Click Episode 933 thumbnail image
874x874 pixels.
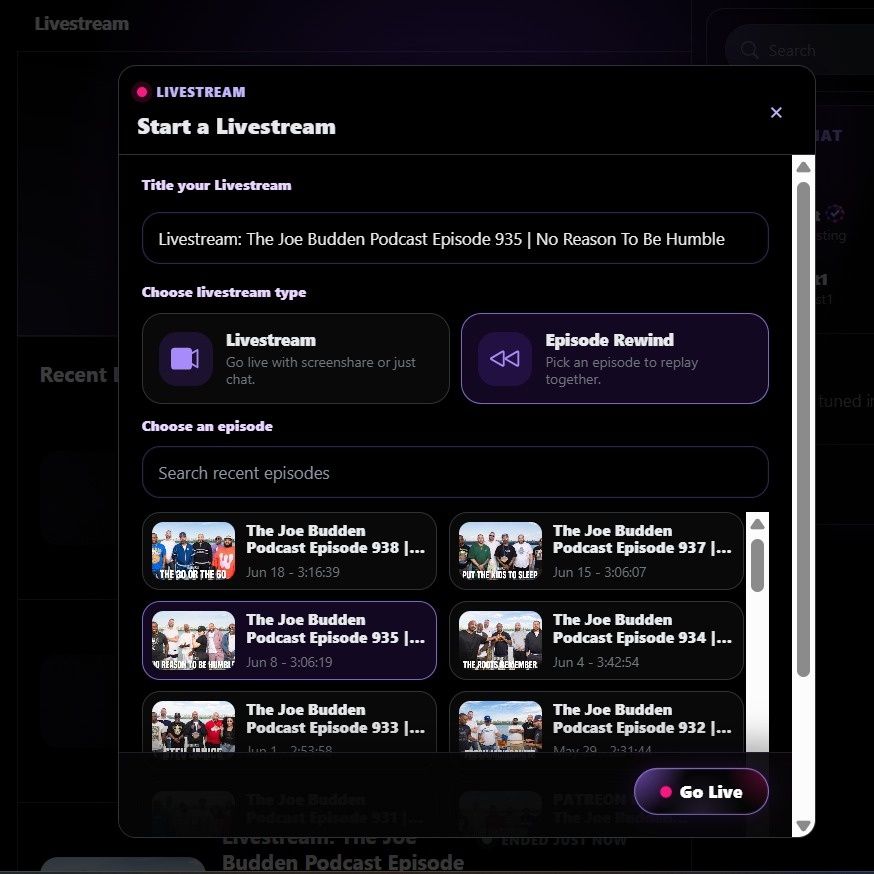[x=193, y=726]
